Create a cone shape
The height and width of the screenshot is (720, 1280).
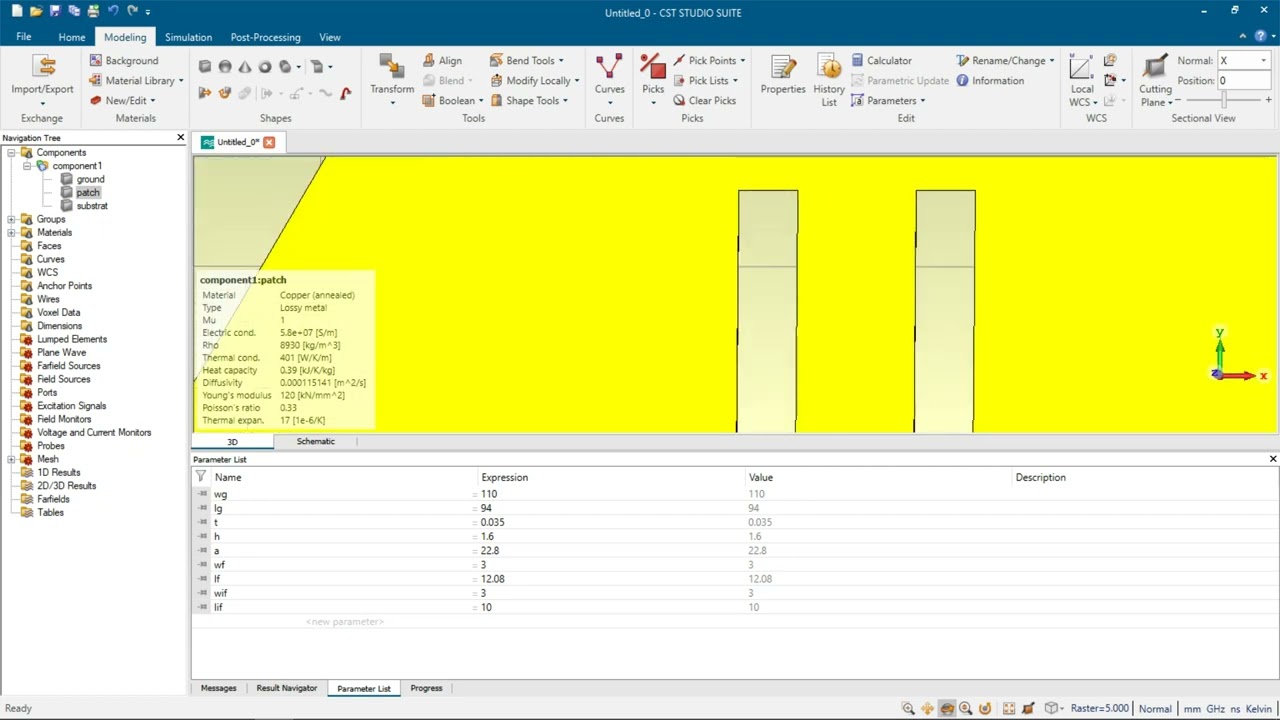tap(245, 67)
